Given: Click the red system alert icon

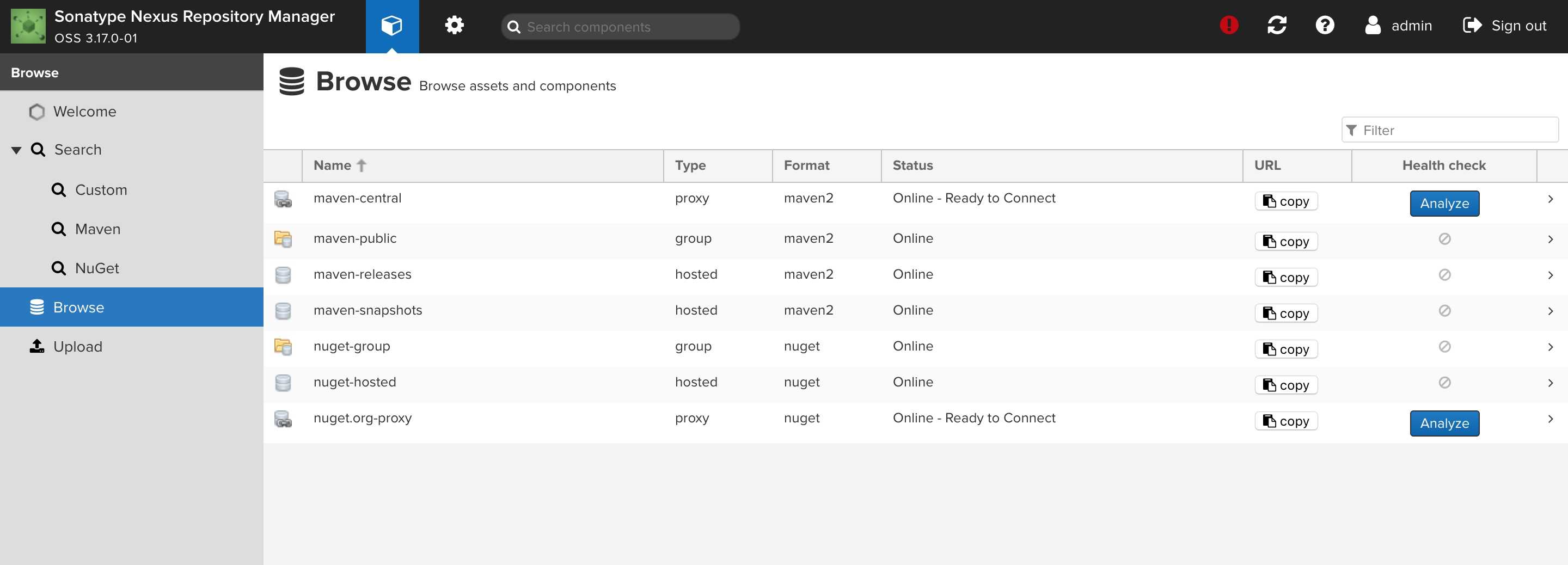Looking at the screenshot, I should click(x=1229, y=26).
